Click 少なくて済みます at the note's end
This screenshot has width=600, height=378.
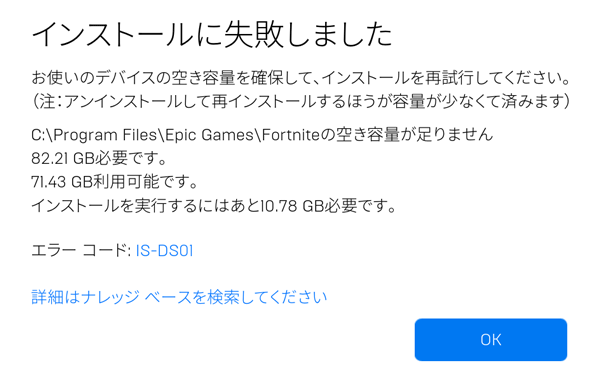(503, 101)
